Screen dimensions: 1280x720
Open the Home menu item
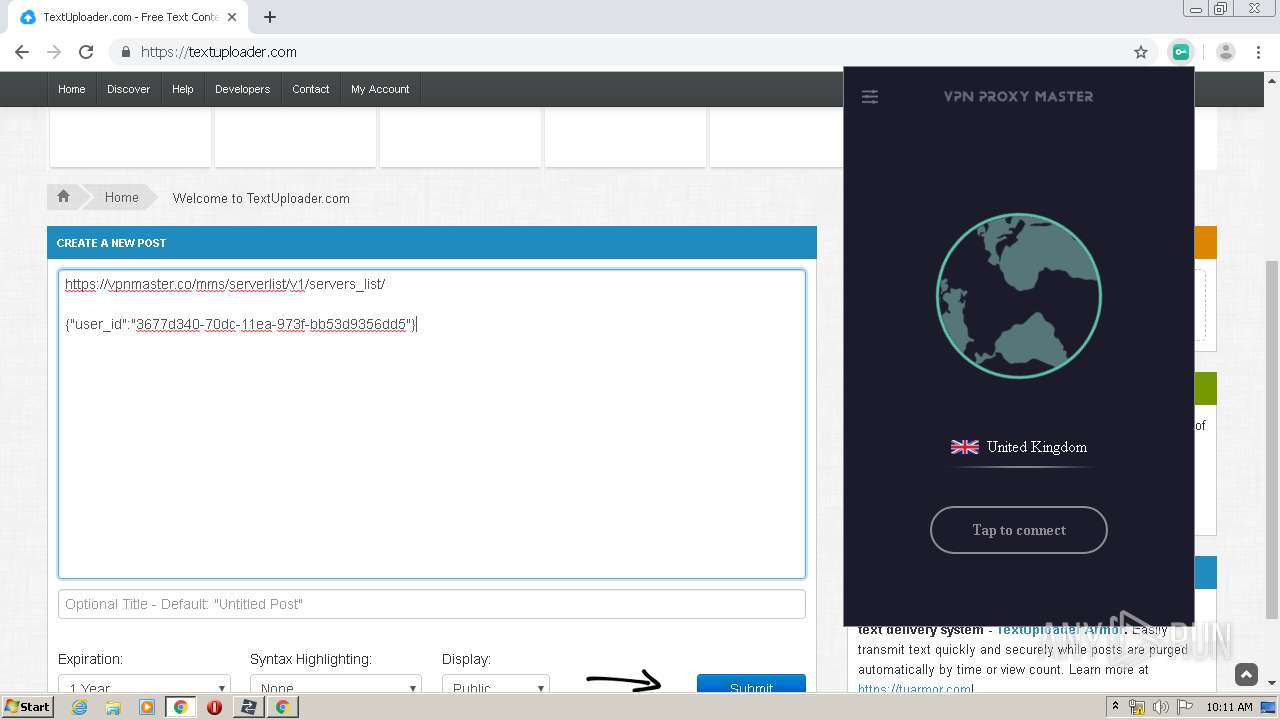coord(72,89)
